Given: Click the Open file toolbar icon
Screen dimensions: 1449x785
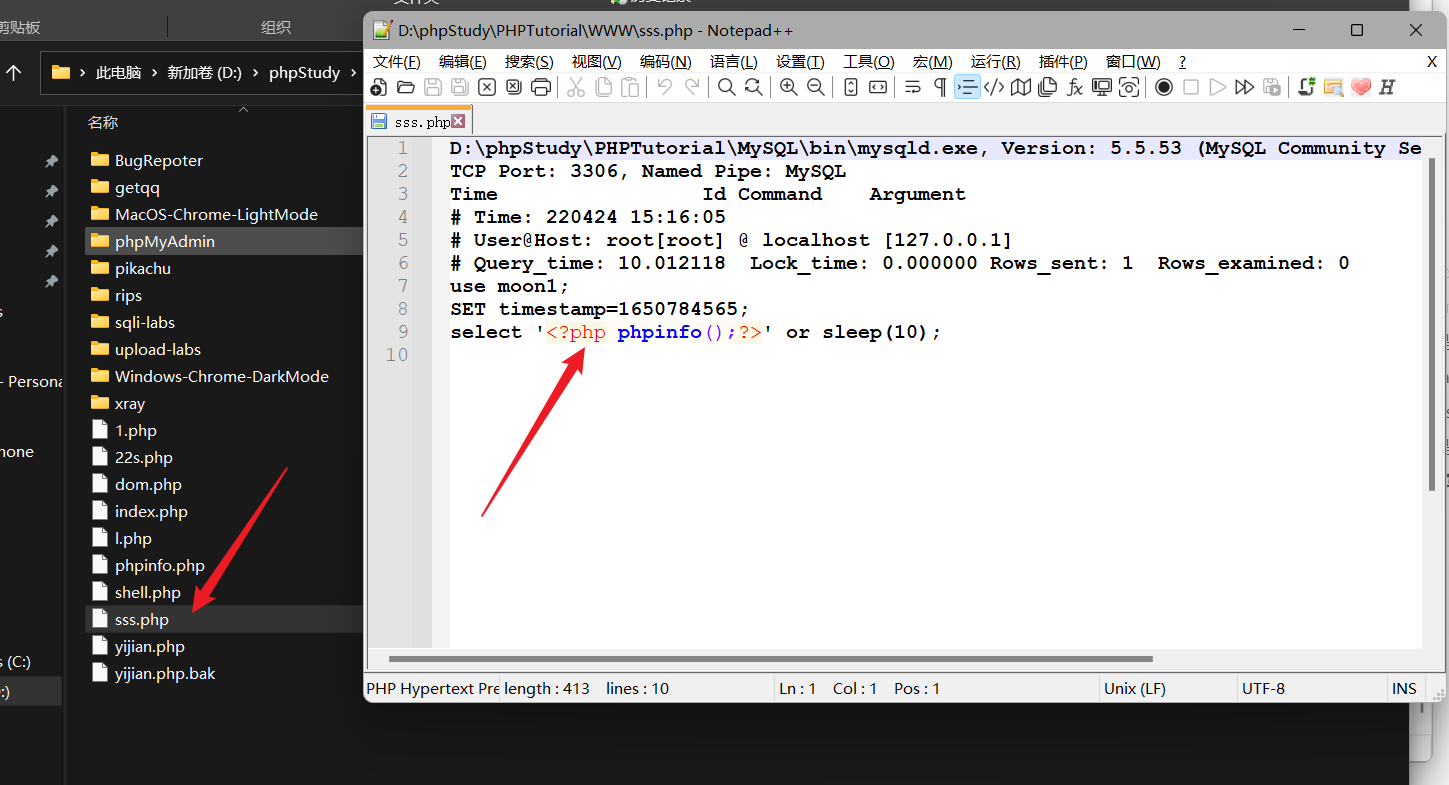Looking at the screenshot, I should pos(405,87).
